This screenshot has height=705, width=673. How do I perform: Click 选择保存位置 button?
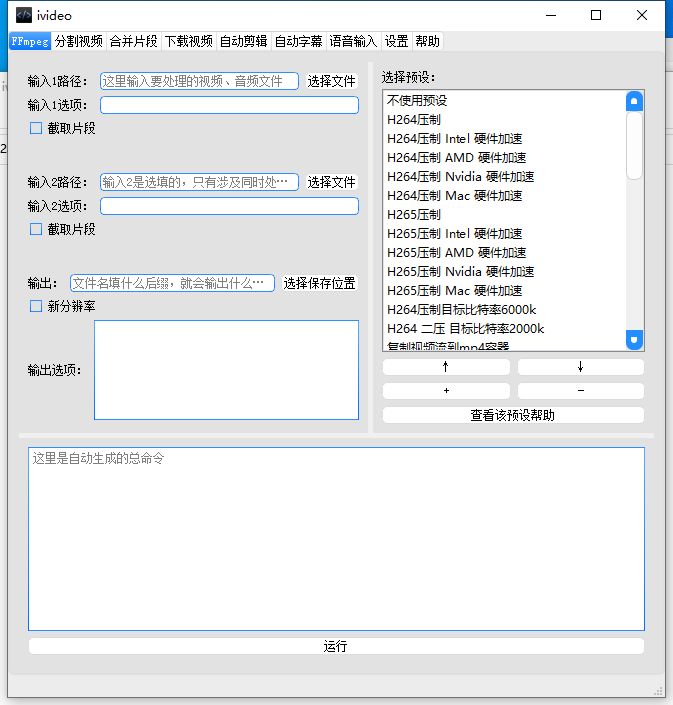point(319,283)
